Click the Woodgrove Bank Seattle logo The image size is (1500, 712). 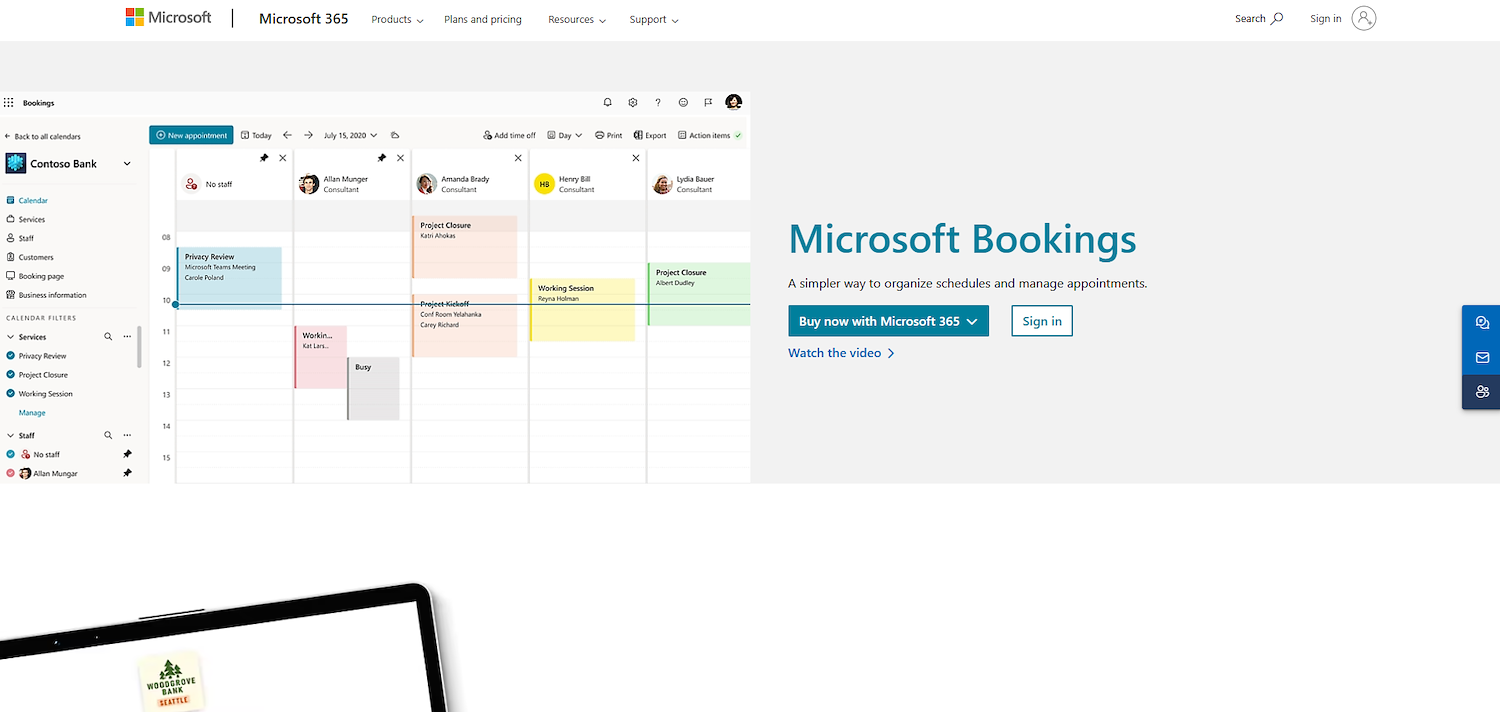tap(170, 682)
